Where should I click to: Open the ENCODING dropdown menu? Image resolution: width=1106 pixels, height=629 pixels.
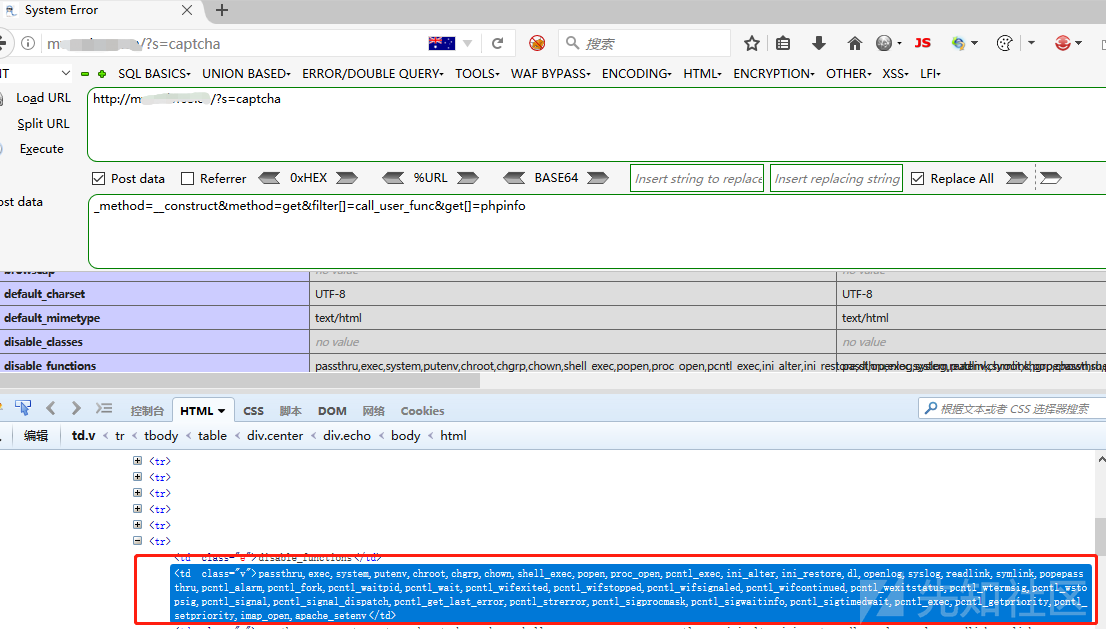[636, 73]
